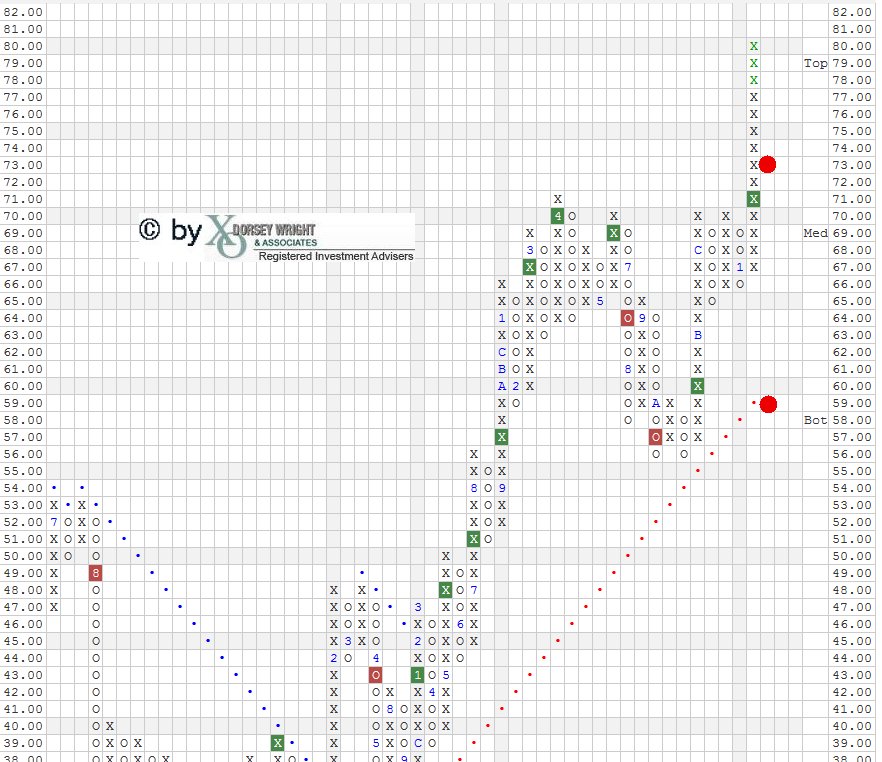882x762 pixels.
Task: Click the green-highlighted X in the 60.00 row
Action: tap(698, 386)
